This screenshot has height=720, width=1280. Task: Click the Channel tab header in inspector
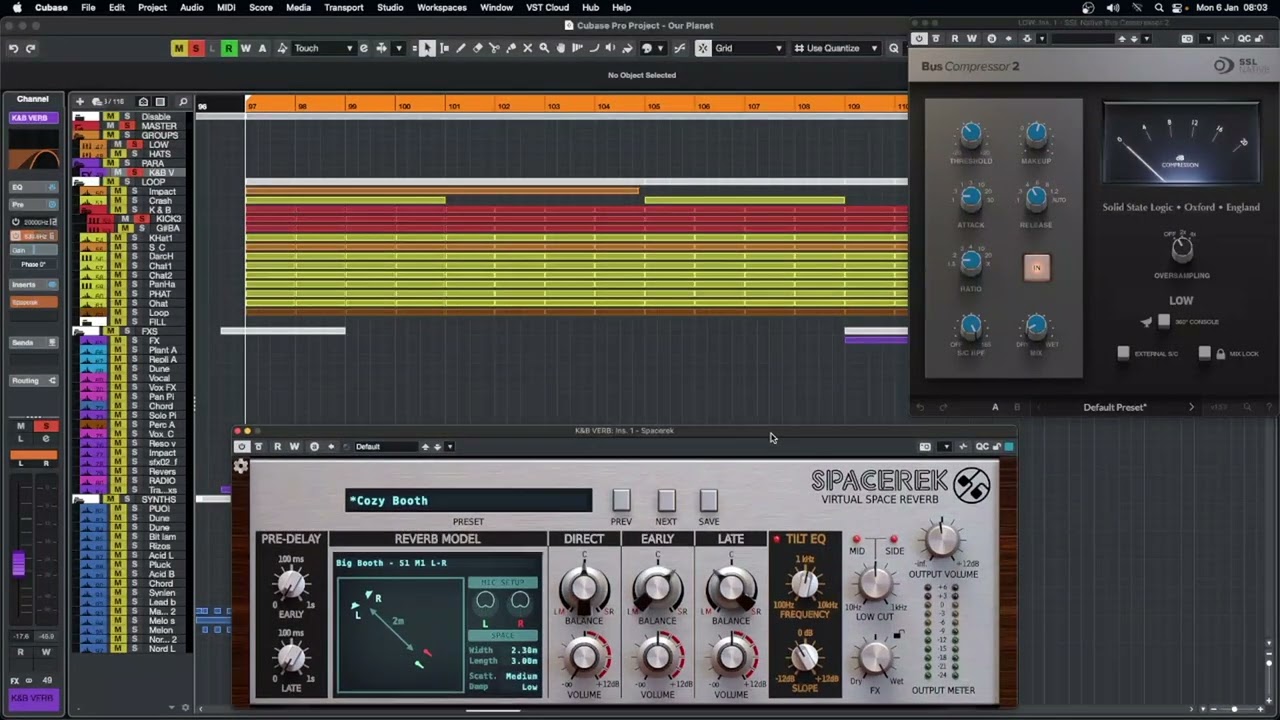[32, 99]
